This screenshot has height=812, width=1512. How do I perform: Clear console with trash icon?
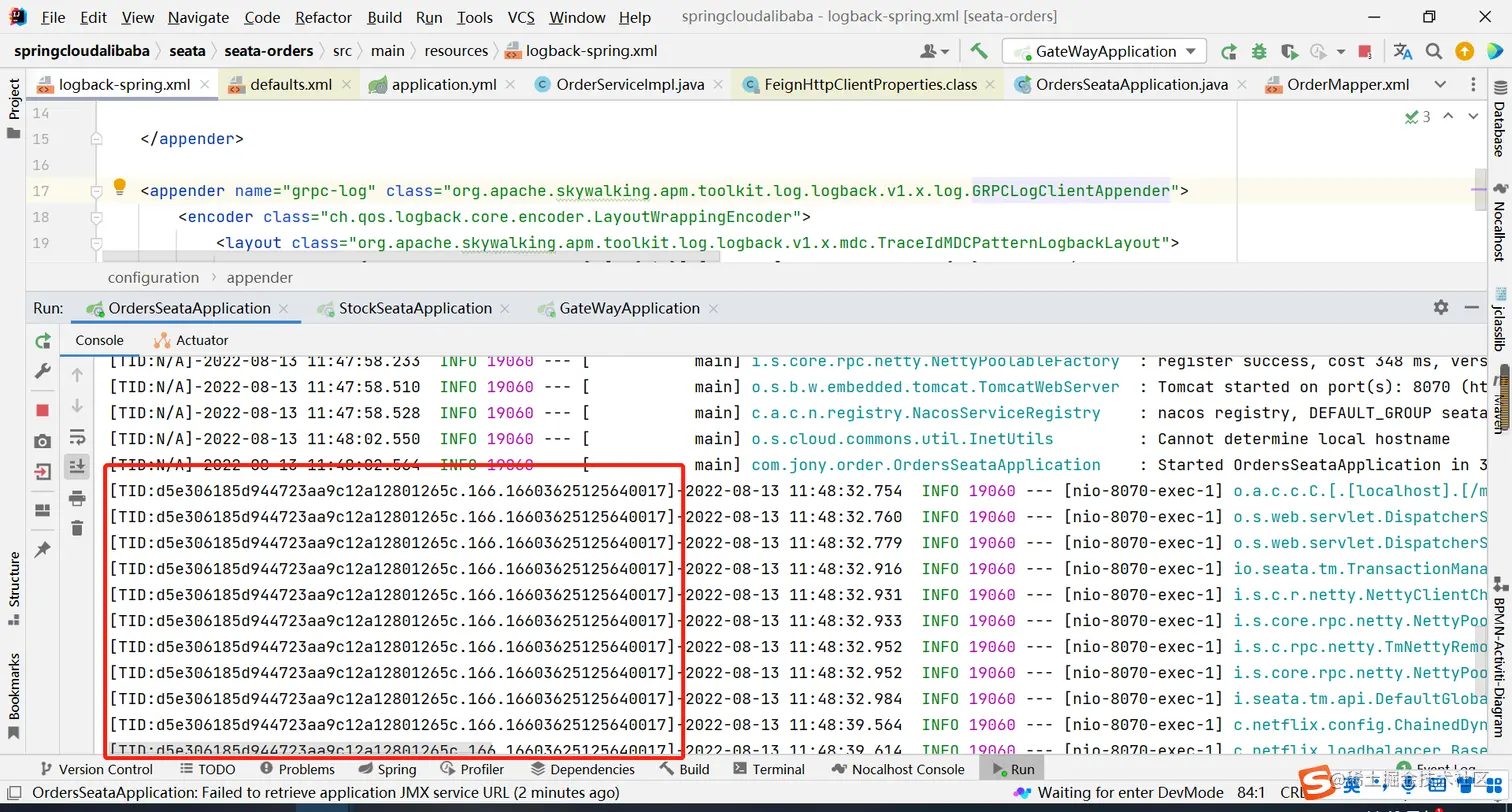[x=77, y=527]
